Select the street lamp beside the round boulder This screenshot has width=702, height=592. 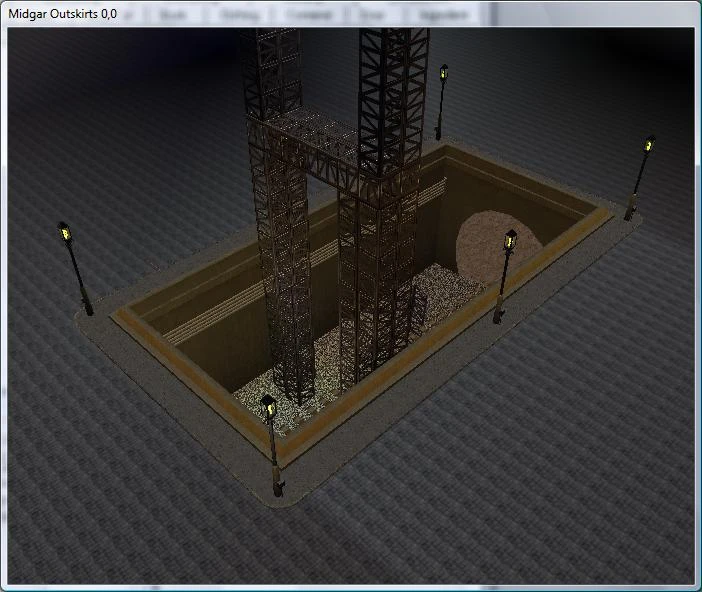pos(504,276)
